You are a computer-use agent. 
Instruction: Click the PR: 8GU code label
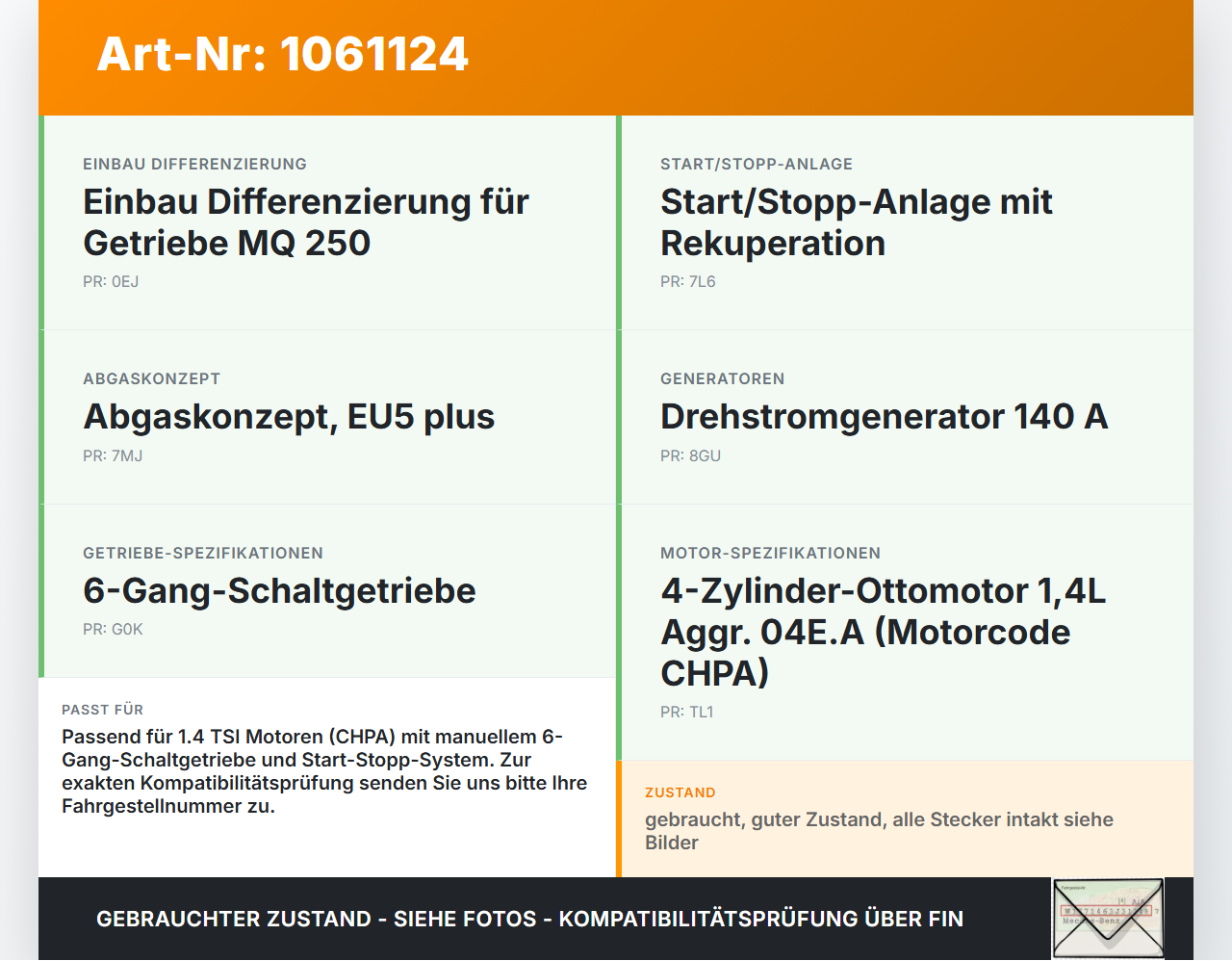pos(690,456)
